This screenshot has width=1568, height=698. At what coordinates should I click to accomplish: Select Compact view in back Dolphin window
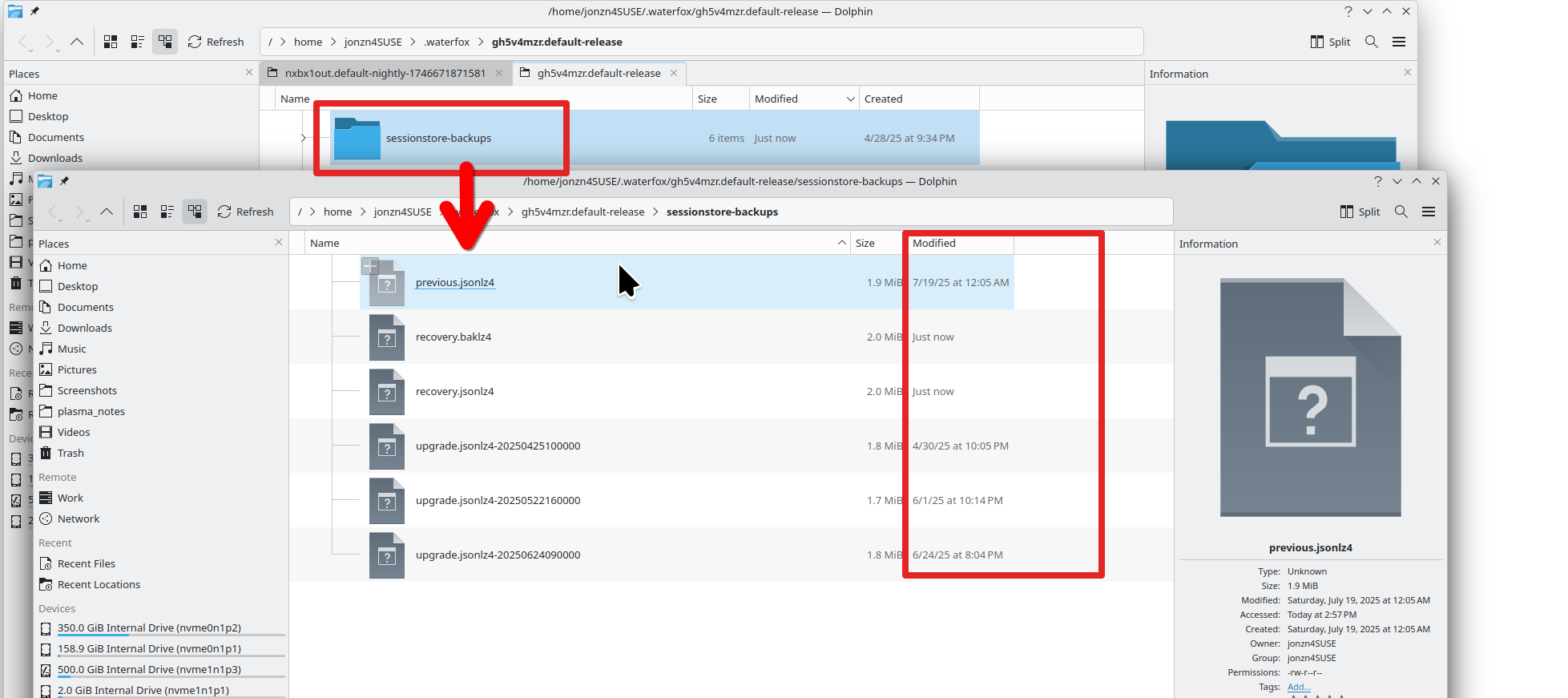138,42
